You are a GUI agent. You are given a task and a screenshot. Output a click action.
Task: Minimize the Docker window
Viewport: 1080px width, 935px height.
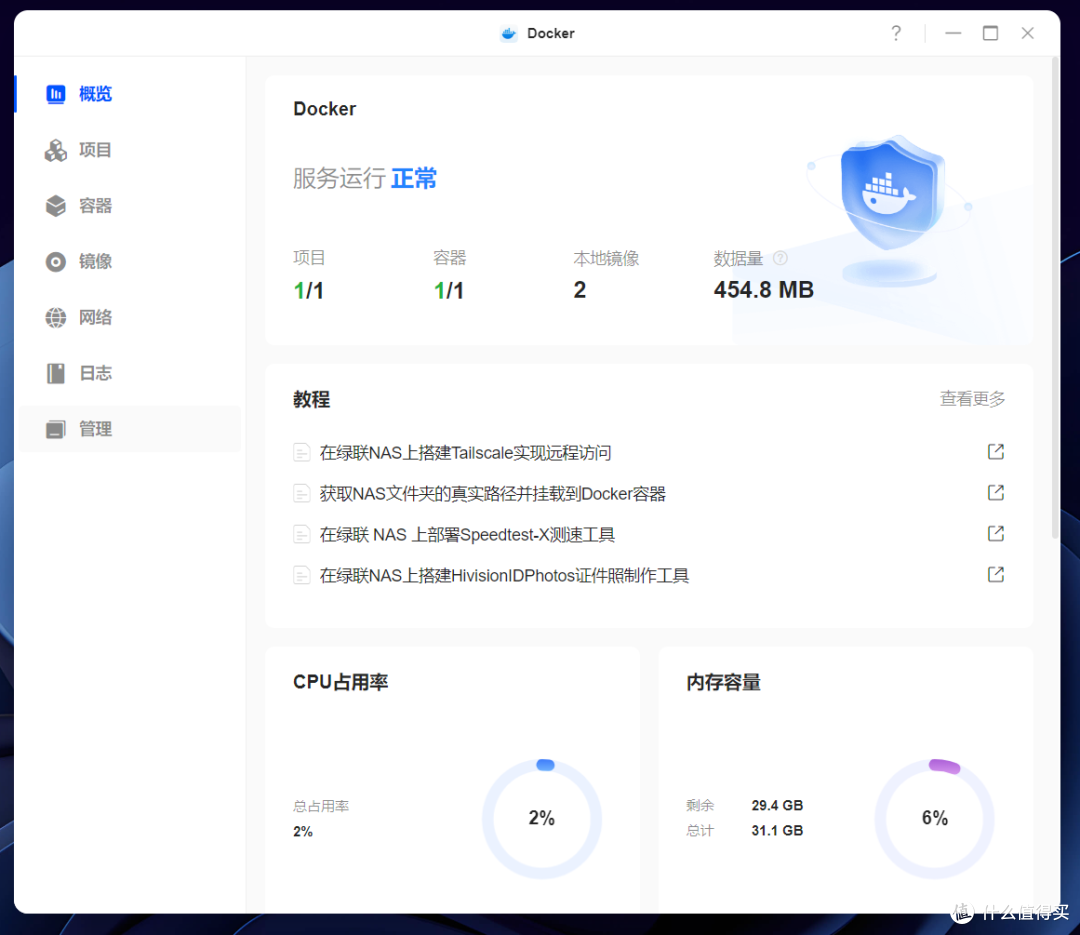tap(953, 33)
